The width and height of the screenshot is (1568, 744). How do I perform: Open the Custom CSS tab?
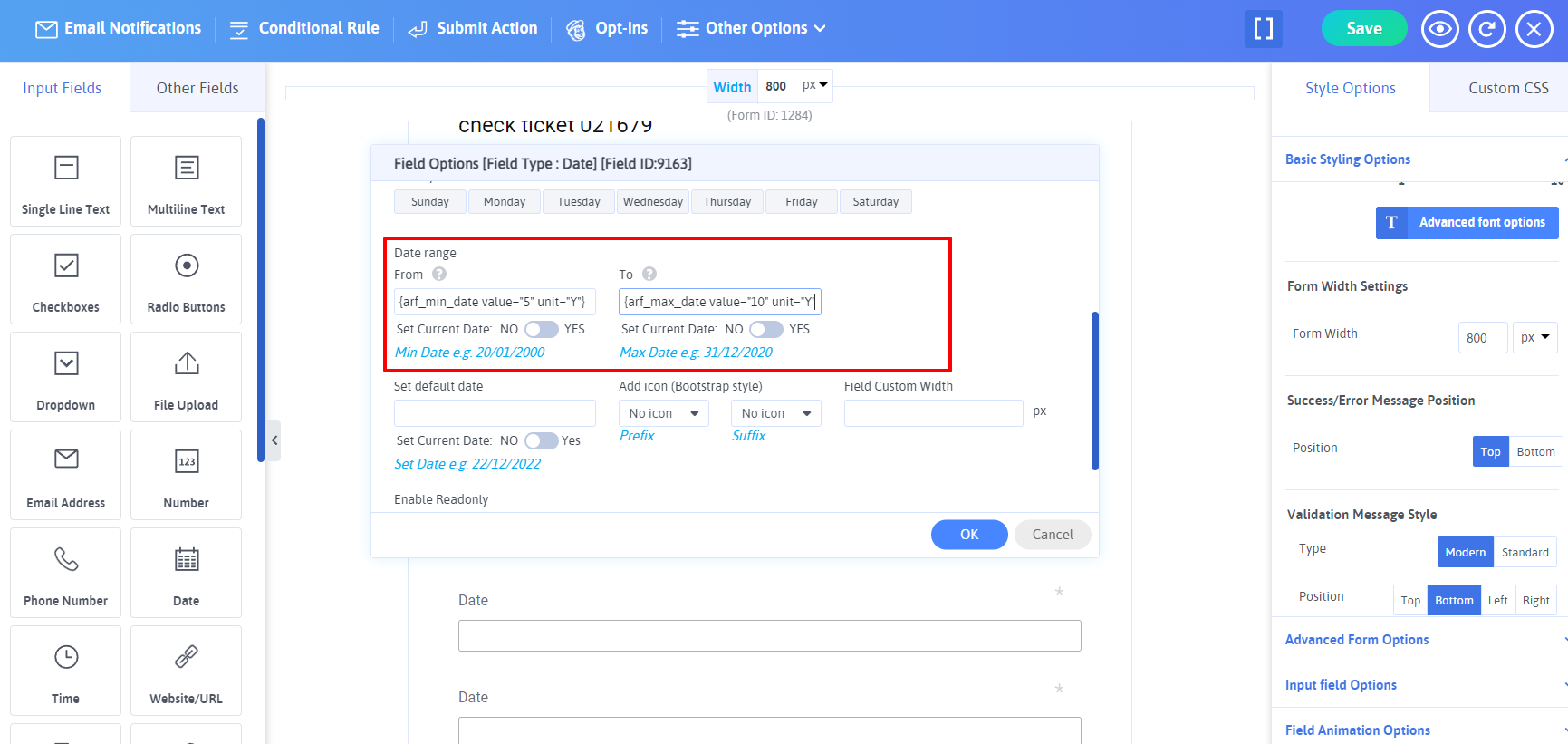tap(1507, 88)
